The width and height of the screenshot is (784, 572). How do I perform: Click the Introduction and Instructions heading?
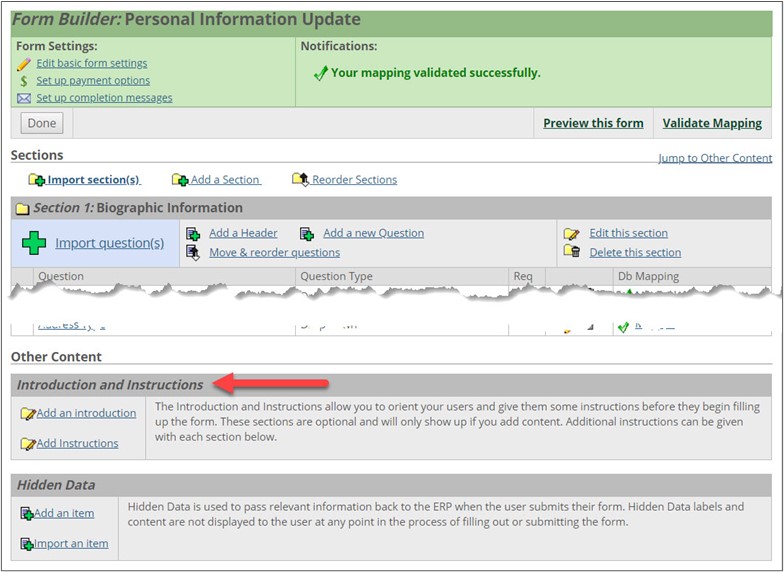(110, 384)
